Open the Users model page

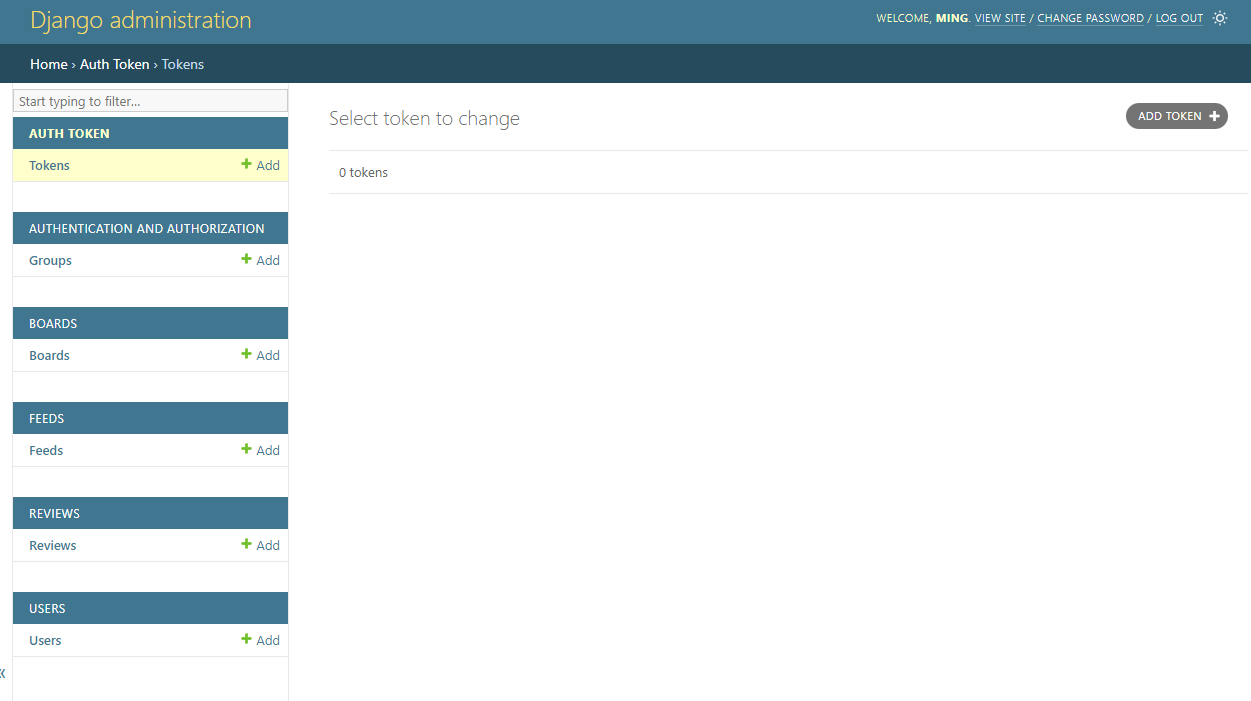tap(45, 639)
